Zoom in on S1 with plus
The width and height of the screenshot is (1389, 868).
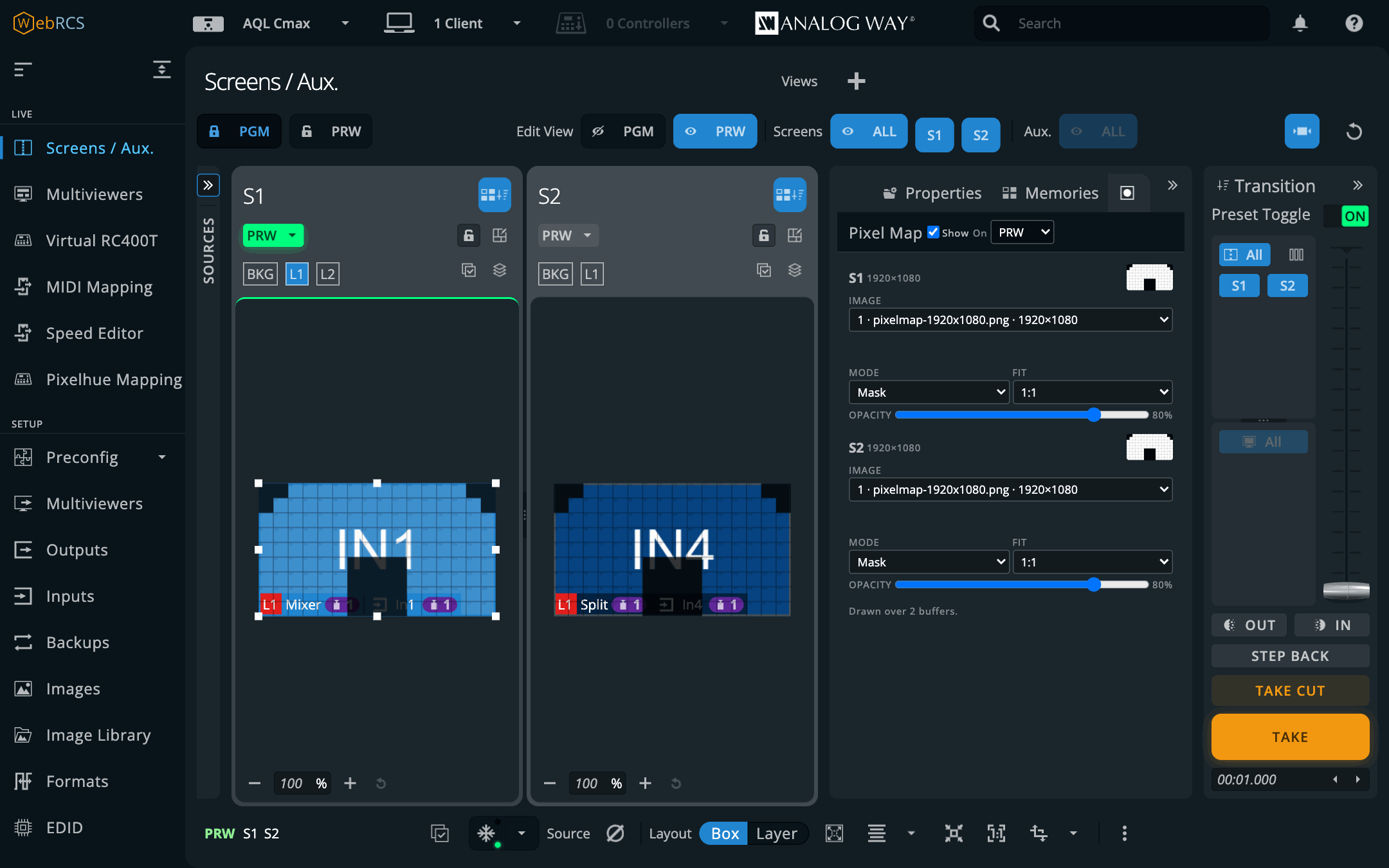tap(350, 783)
